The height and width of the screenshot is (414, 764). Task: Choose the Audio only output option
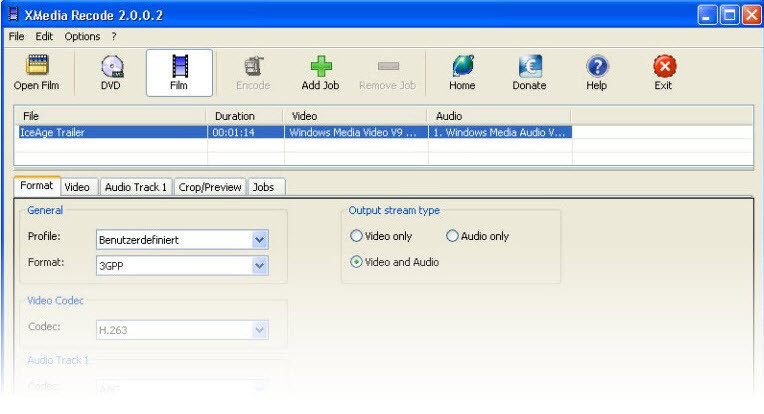click(x=453, y=237)
